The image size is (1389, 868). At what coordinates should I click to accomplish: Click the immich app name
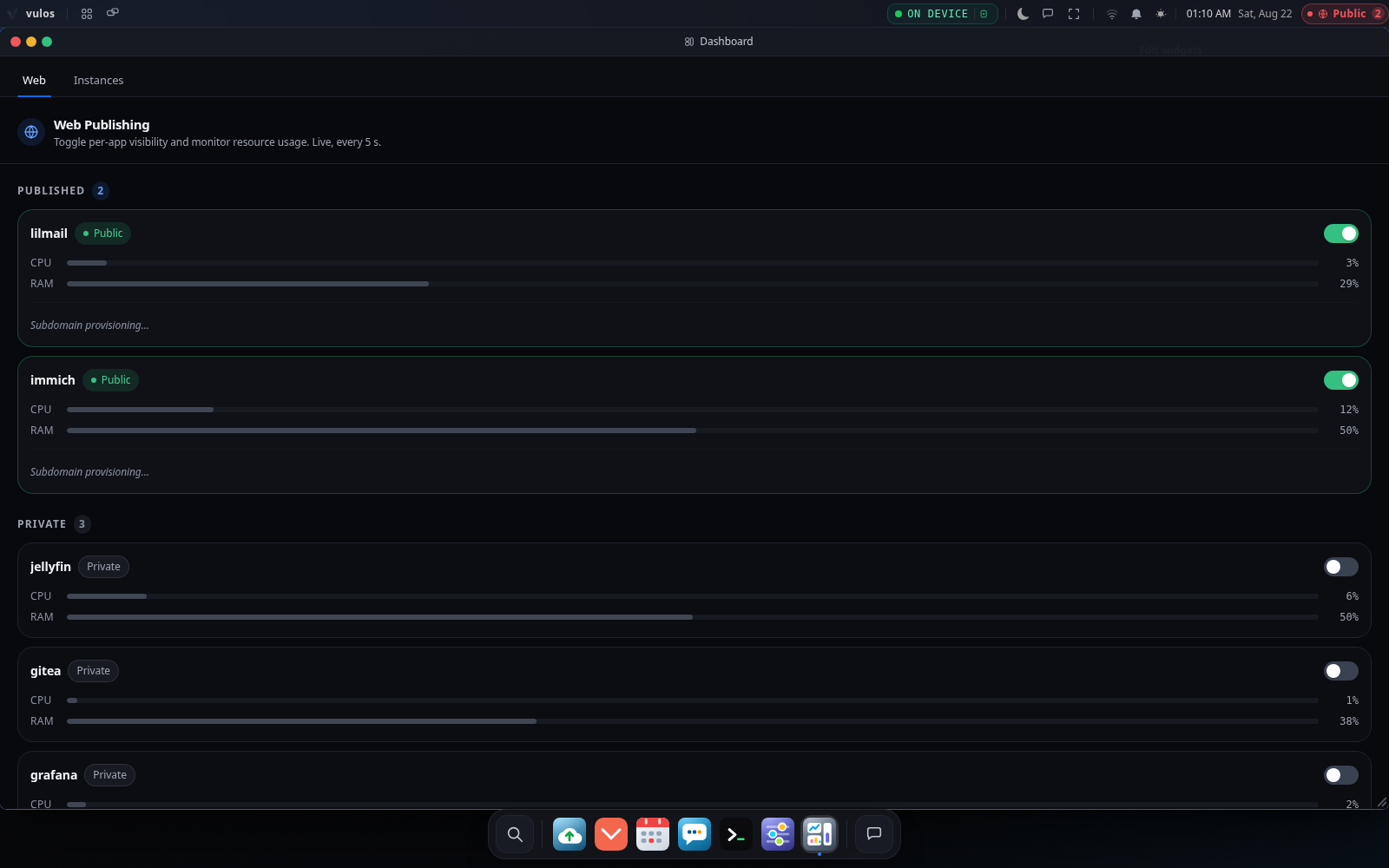click(x=53, y=380)
